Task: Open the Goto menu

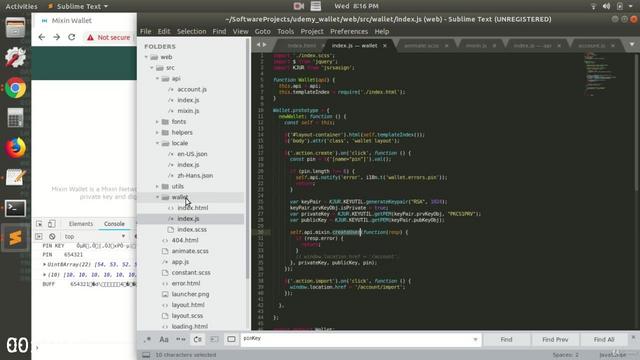Action: coord(262,31)
